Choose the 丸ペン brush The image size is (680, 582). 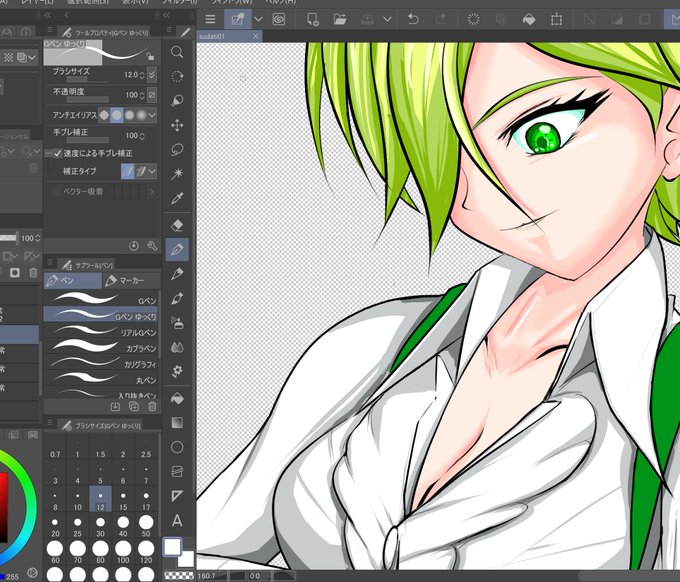[x=101, y=379]
